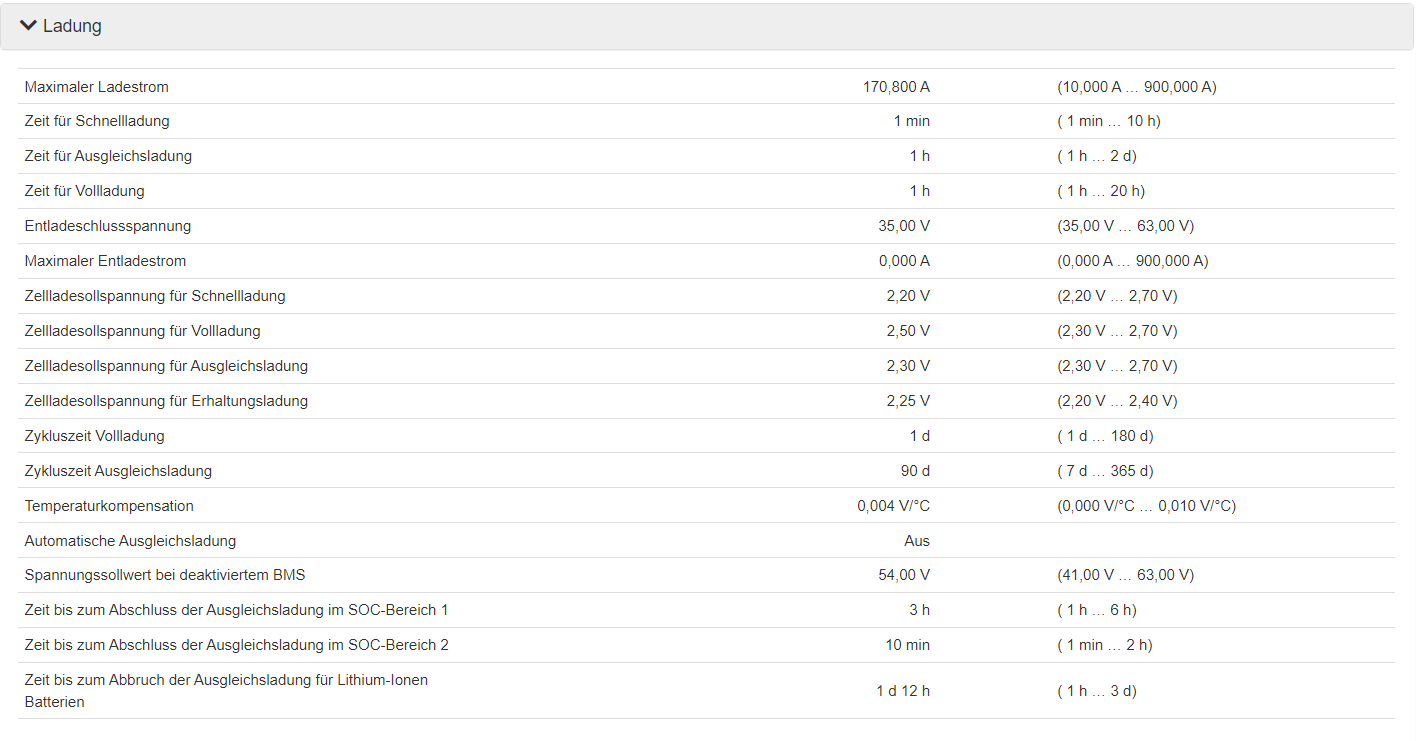Viewport: 1421px width, 741px height.
Task: Click Automatische Ausgleichsladung status Aus
Action: (x=916, y=541)
